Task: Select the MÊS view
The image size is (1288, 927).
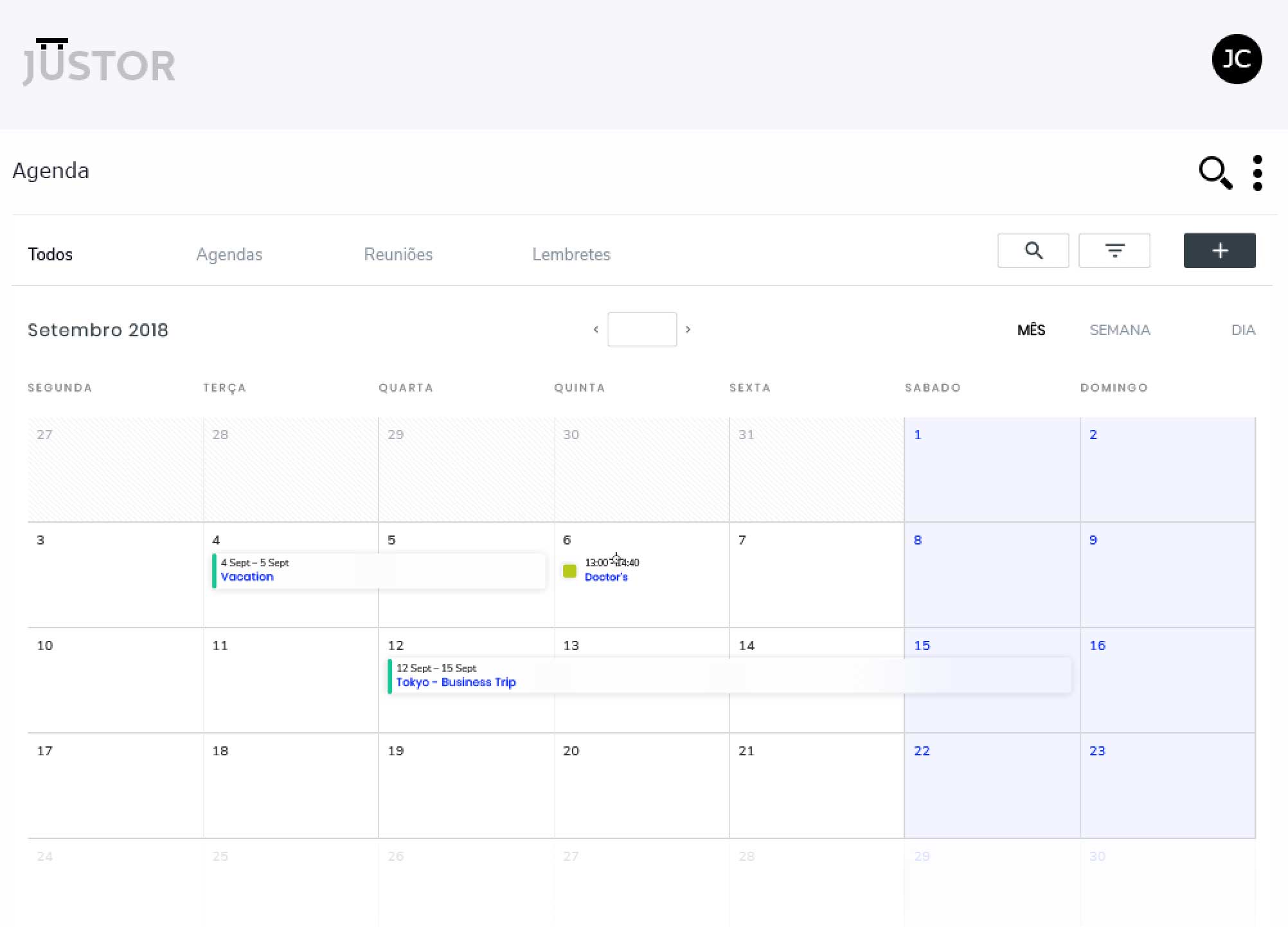Action: pyautogui.click(x=1031, y=330)
